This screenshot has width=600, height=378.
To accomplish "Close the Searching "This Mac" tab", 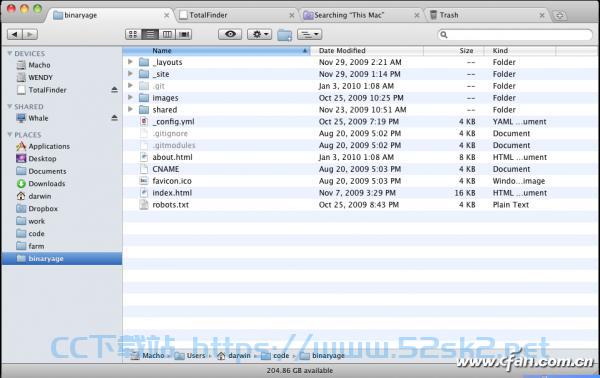I will click(x=417, y=15).
